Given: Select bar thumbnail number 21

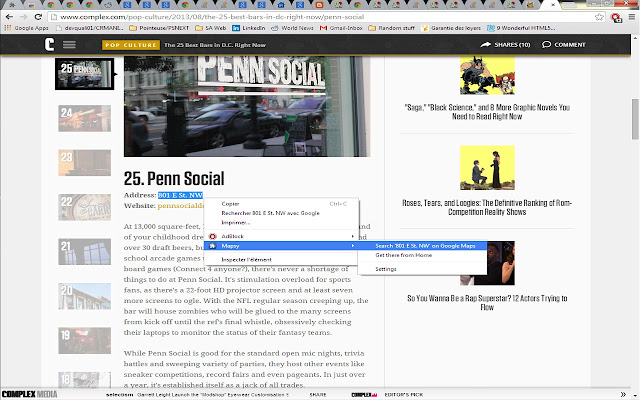Looking at the screenshot, I should point(84,252).
